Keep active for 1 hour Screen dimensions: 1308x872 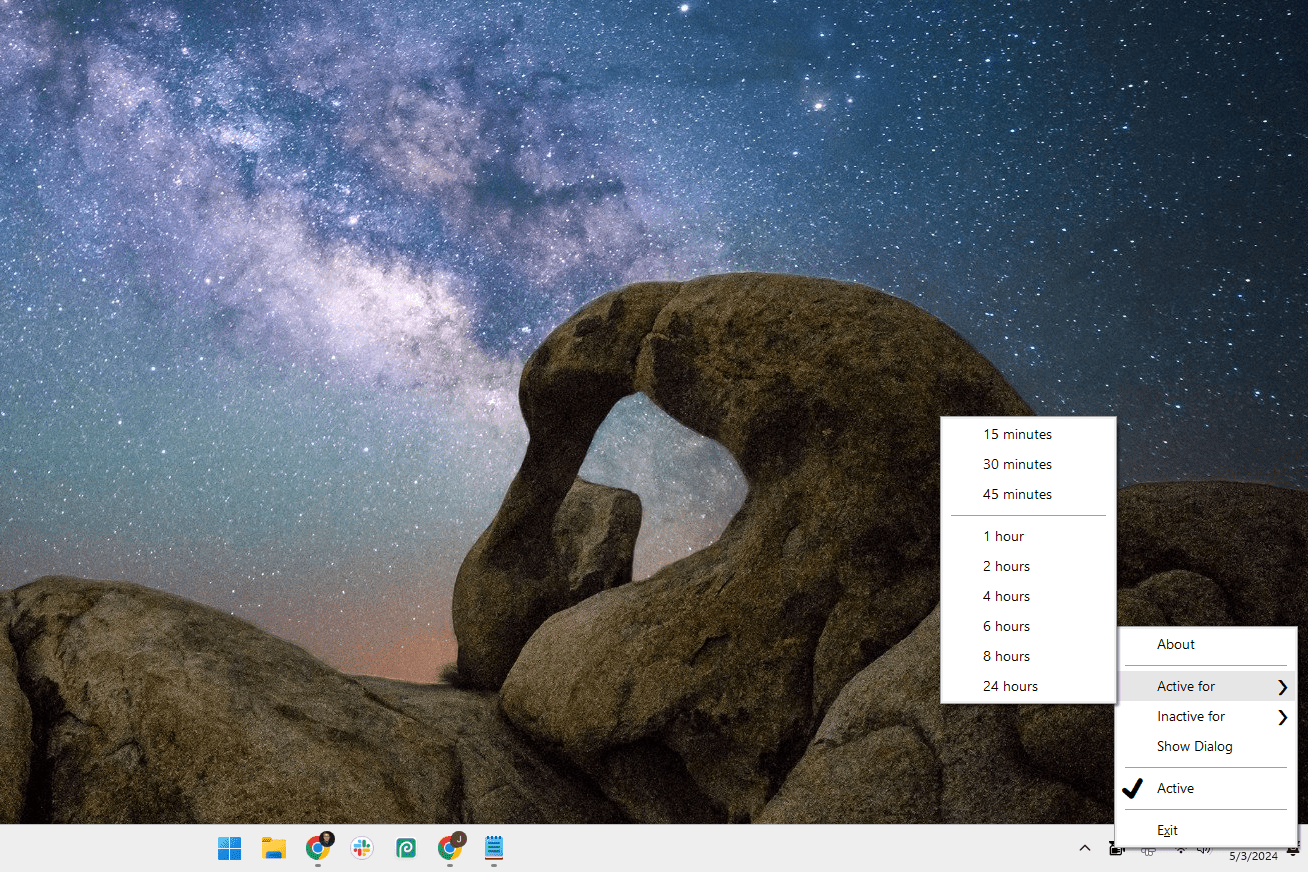click(x=1003, y=536)
